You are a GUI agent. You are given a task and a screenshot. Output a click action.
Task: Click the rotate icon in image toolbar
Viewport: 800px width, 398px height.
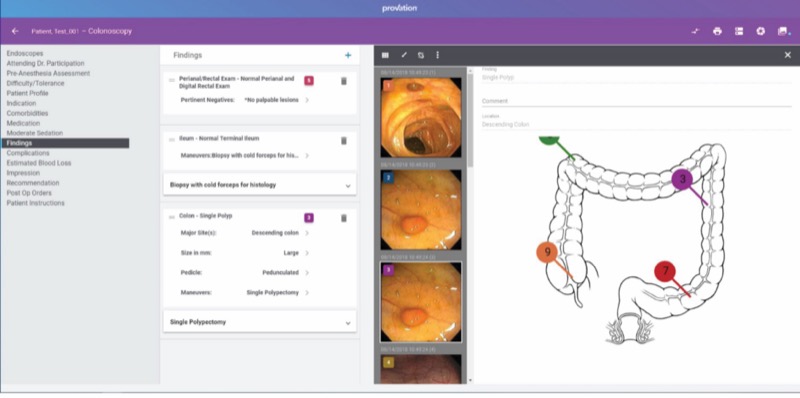pyautogui.click(x=420, y=55)
